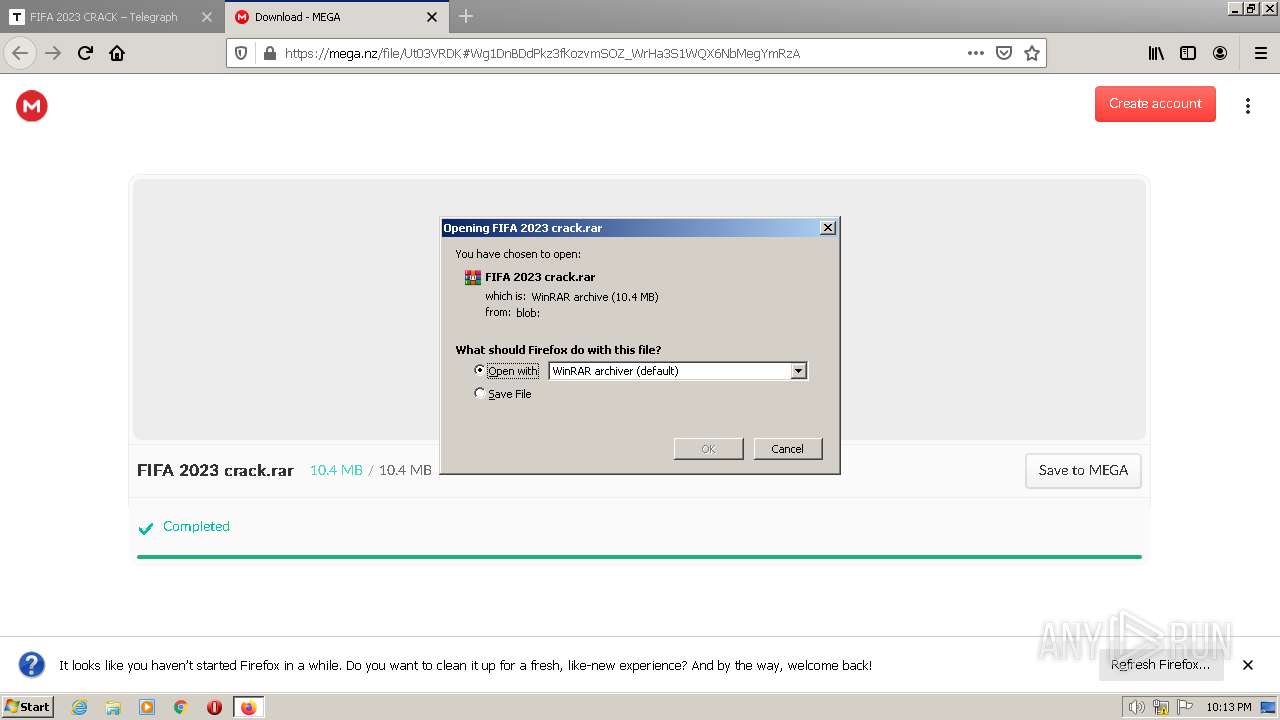
Task: Click the blue question mark info icon
Action: 32,665
